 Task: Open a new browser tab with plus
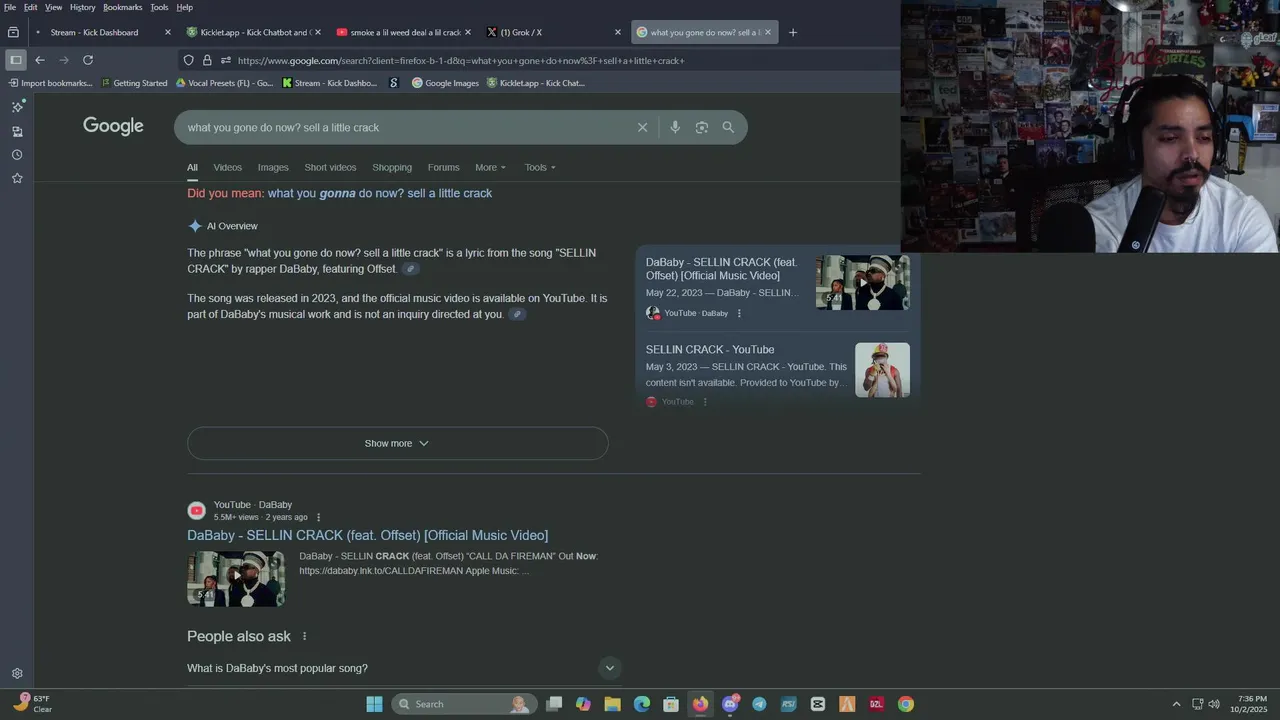point(793,32)
